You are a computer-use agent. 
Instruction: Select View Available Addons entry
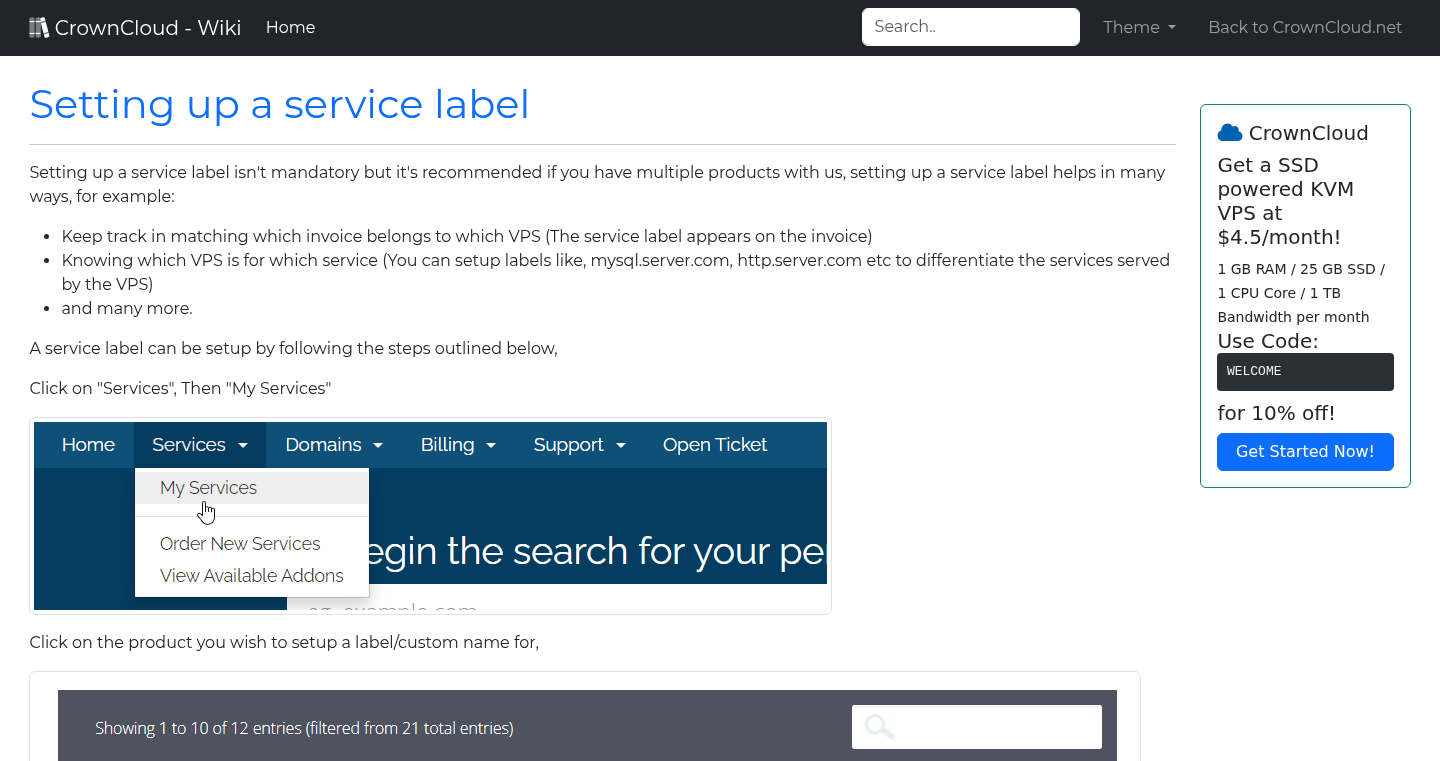pos(251,575)
